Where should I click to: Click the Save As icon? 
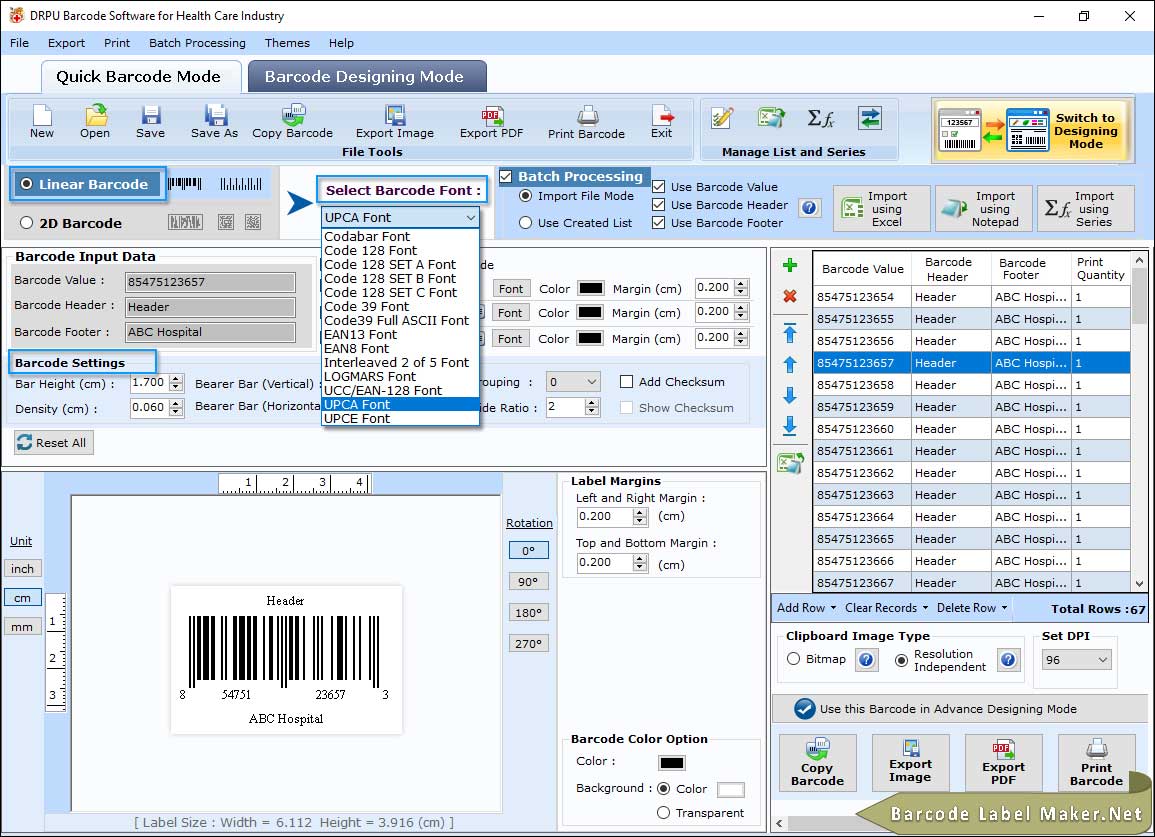(x=214, y=121)
